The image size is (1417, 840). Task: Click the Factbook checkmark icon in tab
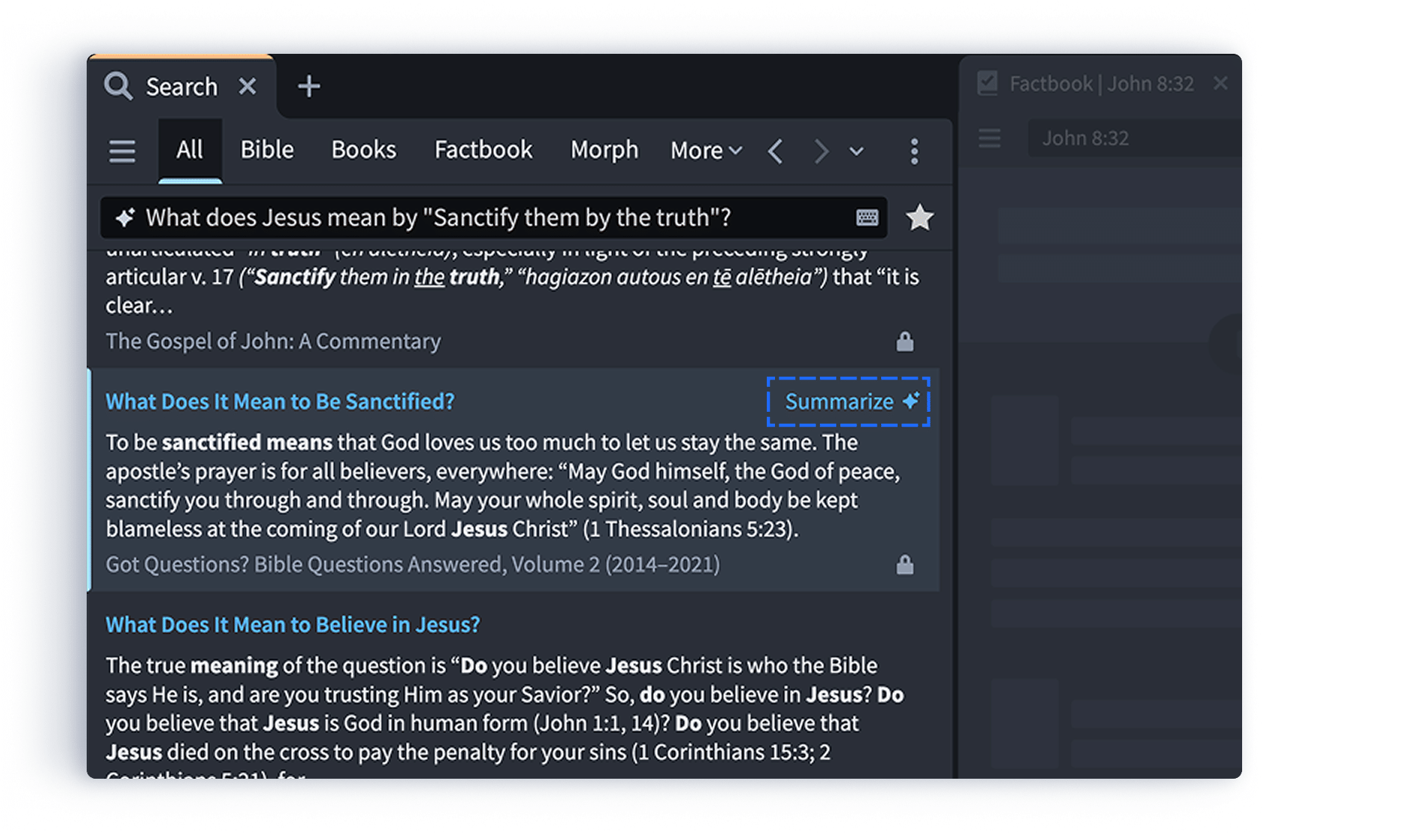[x=987, y=83]
